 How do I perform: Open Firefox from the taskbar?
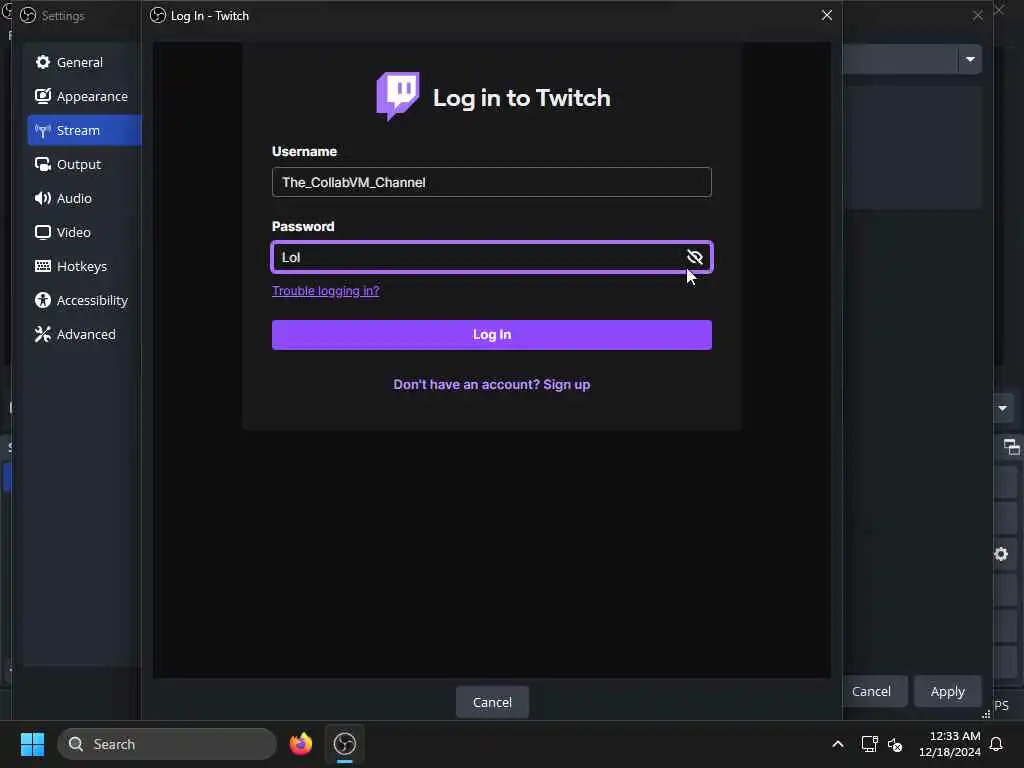click(300, 744)
